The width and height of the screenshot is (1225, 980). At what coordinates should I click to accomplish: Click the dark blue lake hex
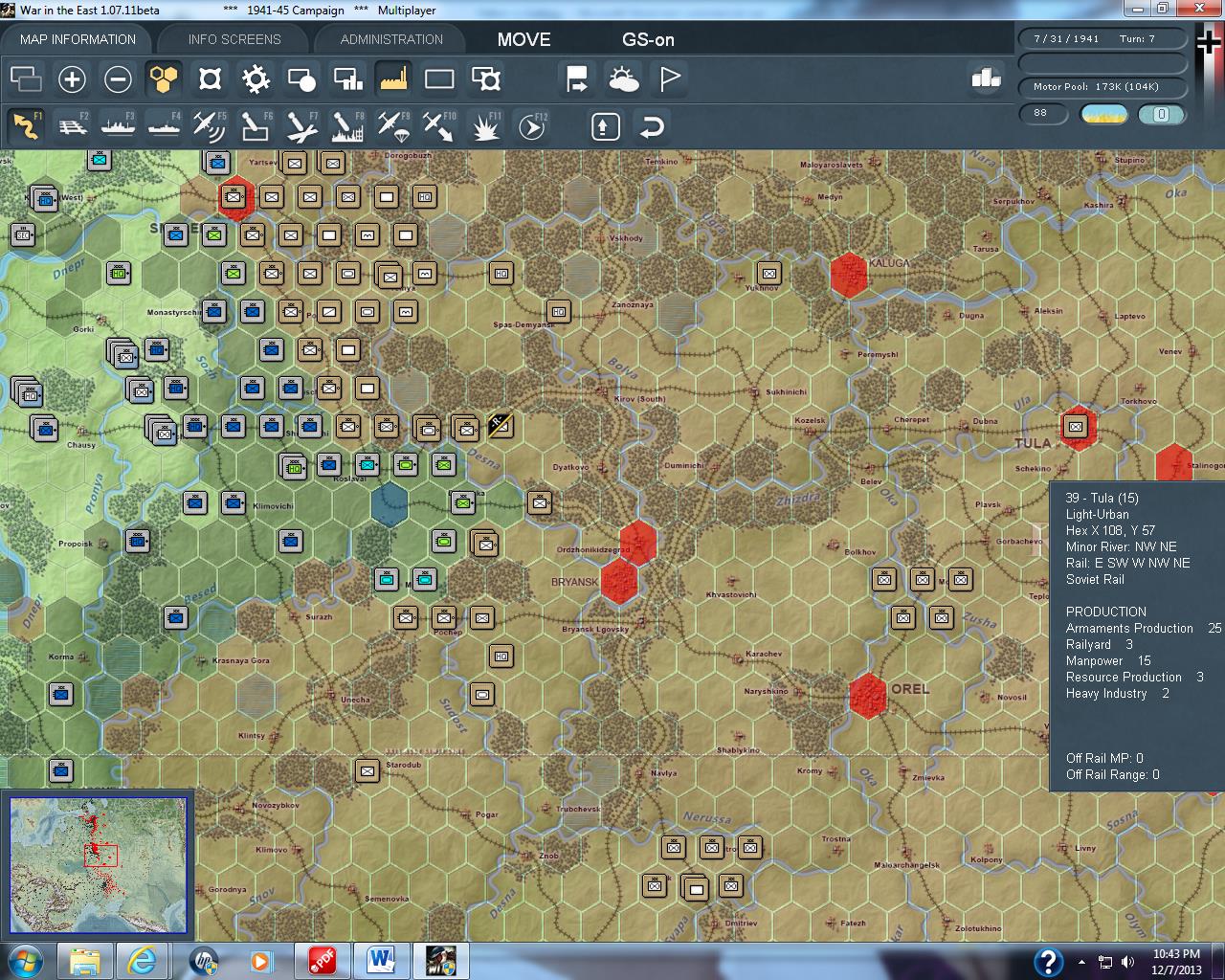click(389, 504)
